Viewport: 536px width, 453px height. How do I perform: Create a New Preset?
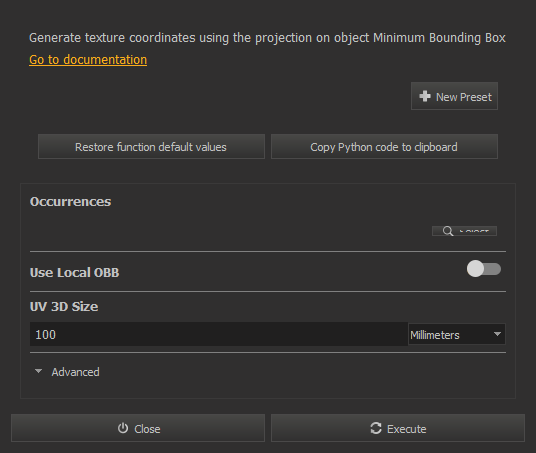(454, 96)
